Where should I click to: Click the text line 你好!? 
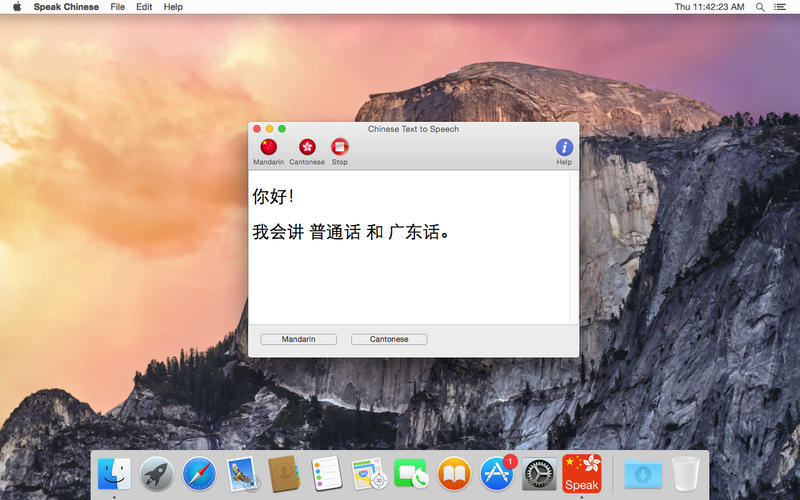point(273,196)
